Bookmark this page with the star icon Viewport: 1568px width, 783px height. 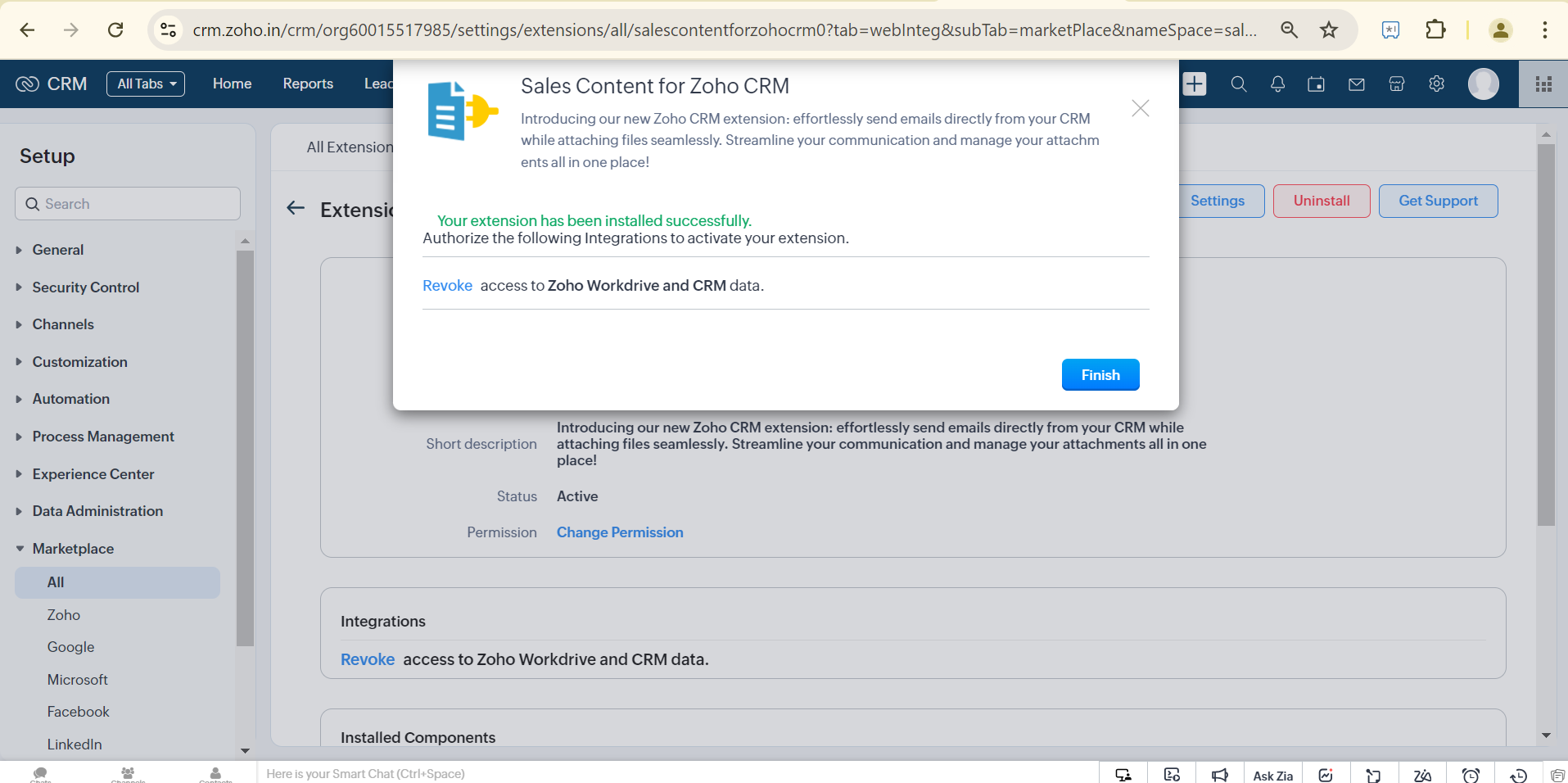(1328, 30)
